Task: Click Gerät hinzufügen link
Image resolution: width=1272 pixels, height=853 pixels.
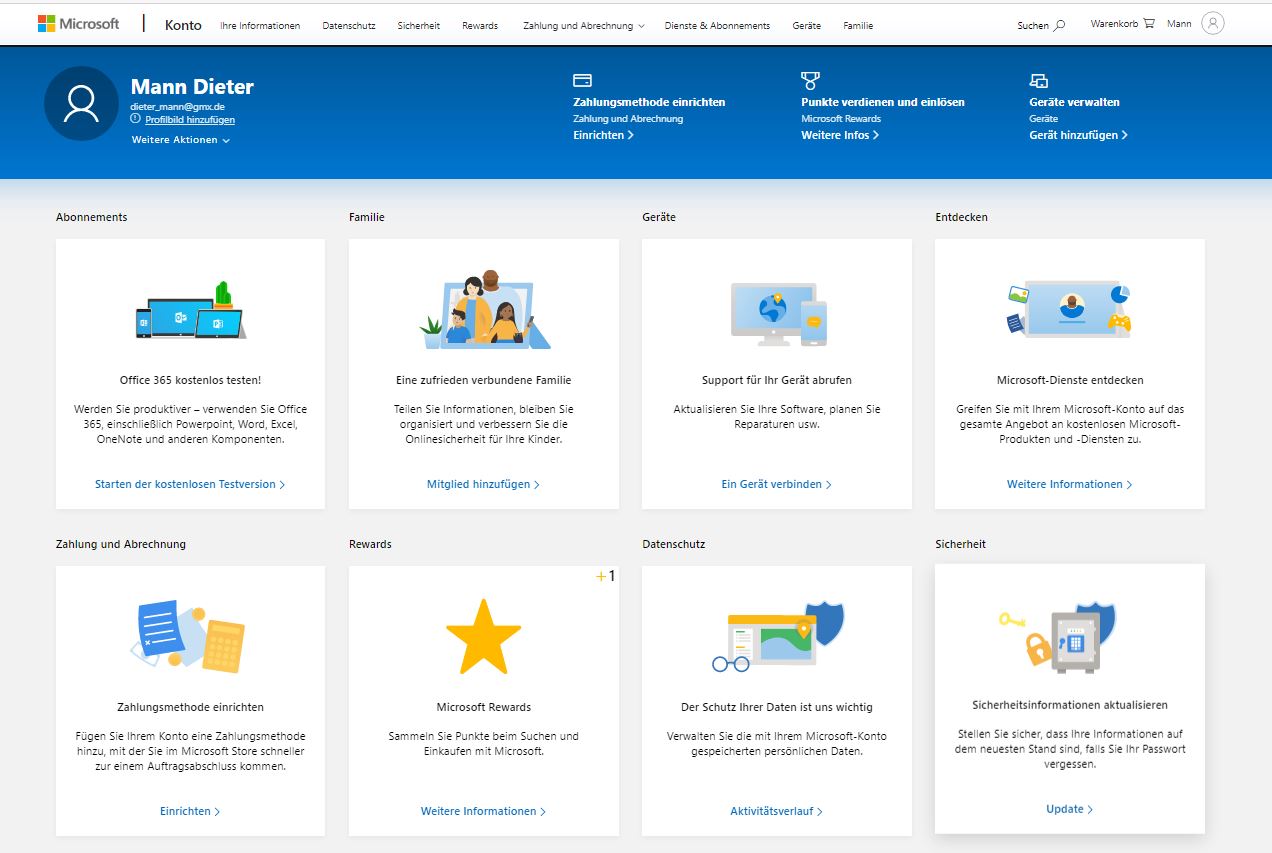Action: (1078, 135)
